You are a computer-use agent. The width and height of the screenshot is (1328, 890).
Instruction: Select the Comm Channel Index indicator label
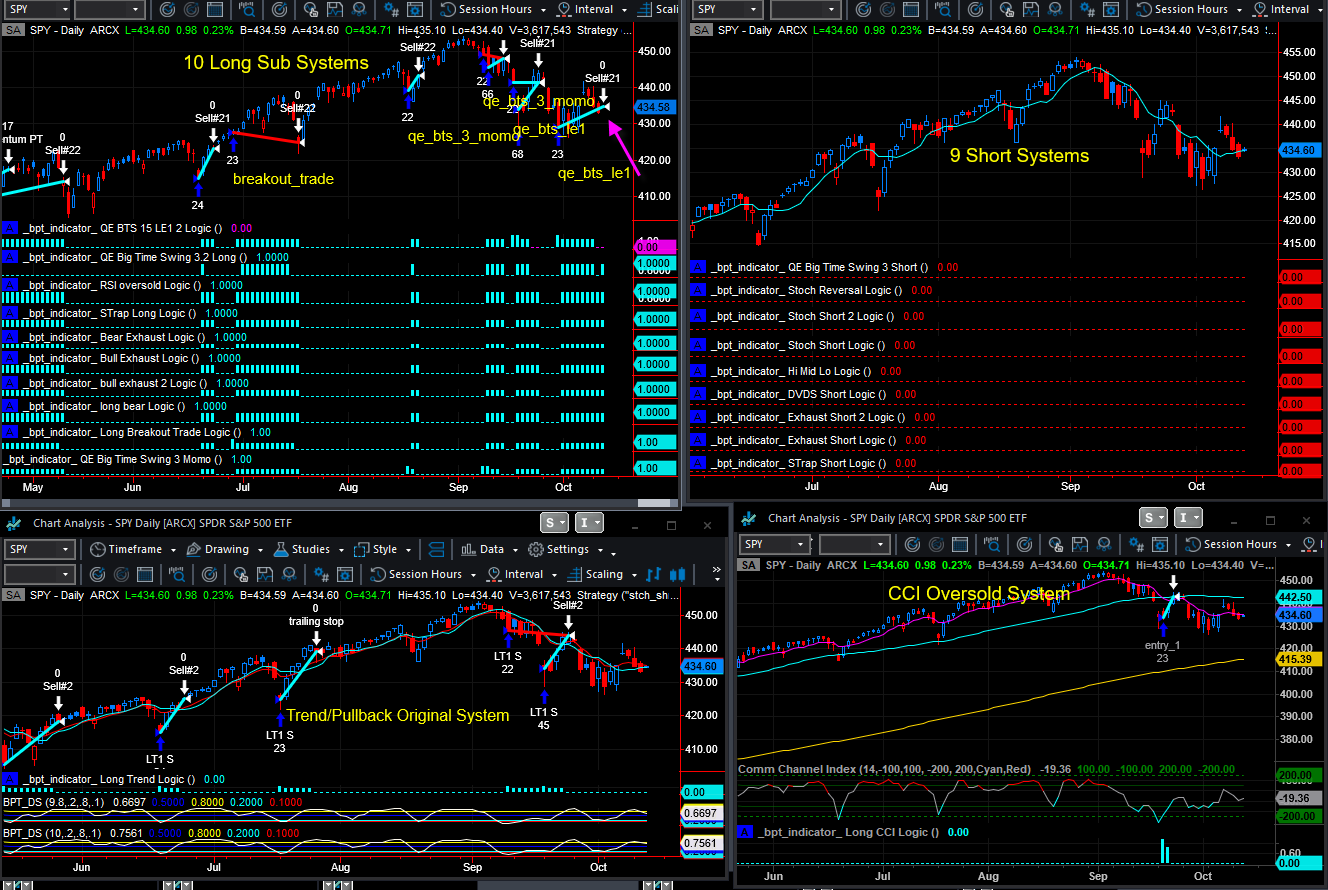click(884, 769)
